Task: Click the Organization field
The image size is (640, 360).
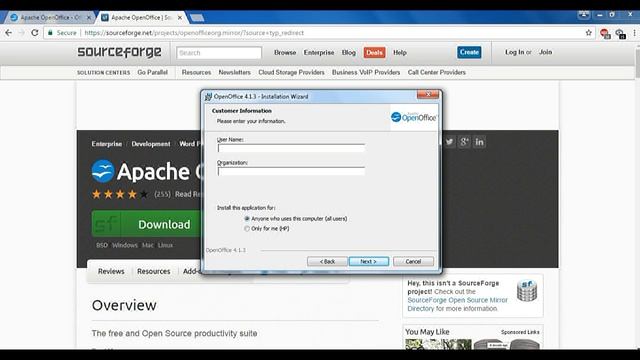Action: tap(291, 171)
